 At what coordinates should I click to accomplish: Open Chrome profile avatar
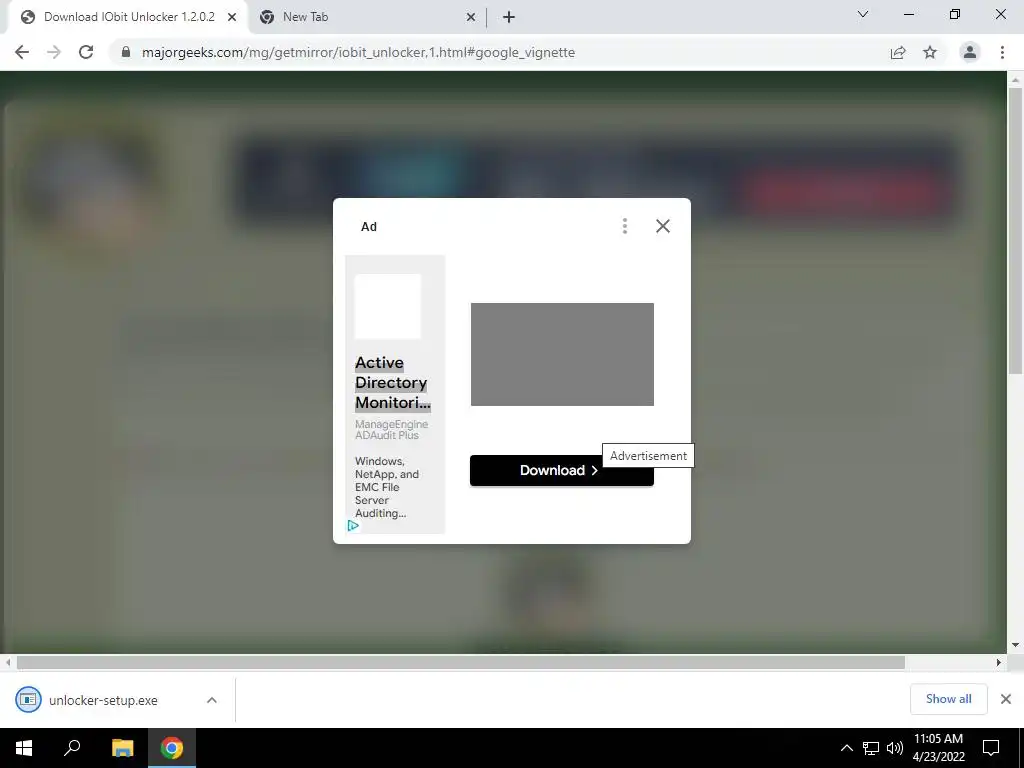click(970, 52)
